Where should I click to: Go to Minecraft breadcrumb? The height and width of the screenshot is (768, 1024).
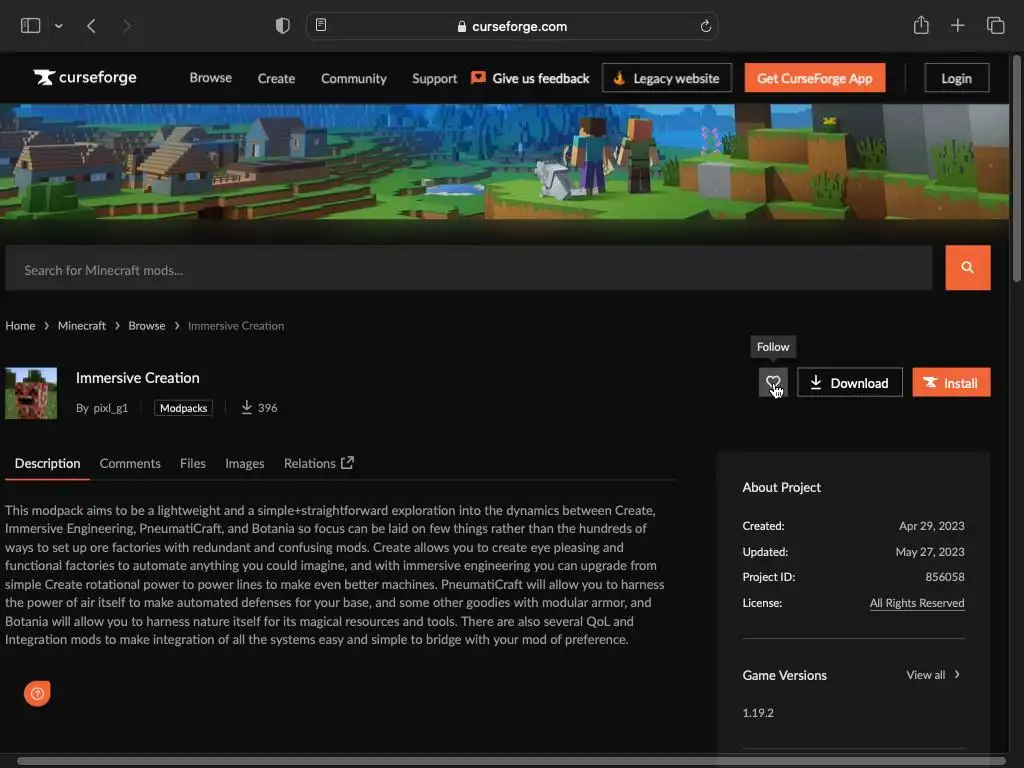tap(82, 326)
